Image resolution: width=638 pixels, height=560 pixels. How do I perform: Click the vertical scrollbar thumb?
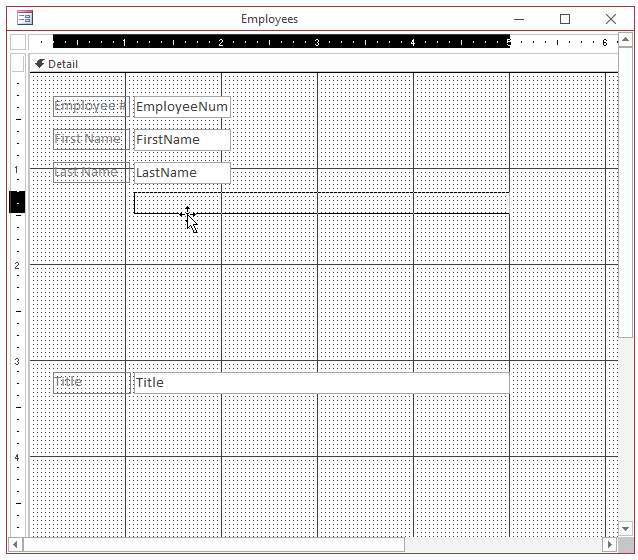(x=625, y=192)
